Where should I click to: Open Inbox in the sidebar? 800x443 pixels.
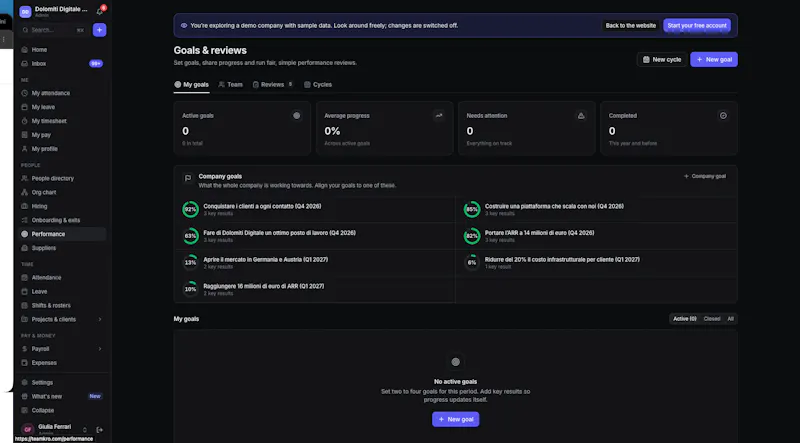62,64
